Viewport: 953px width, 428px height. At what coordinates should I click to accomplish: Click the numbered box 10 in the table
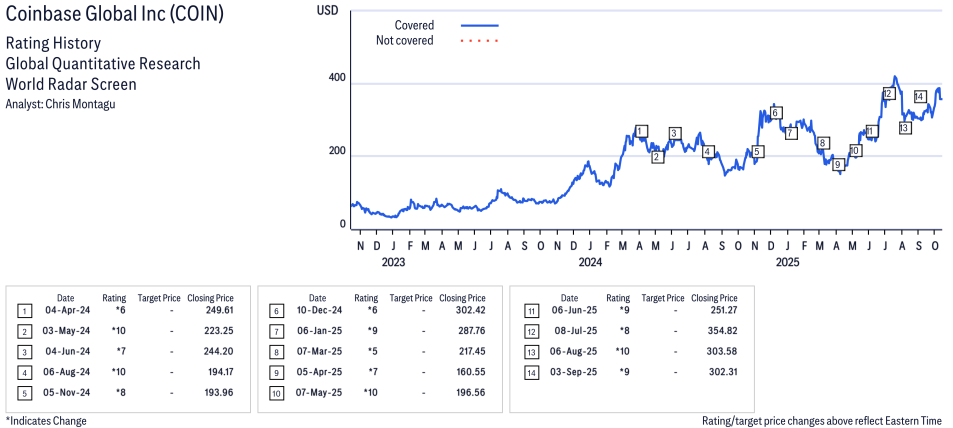pyautogui.click(x=276, y=392)
